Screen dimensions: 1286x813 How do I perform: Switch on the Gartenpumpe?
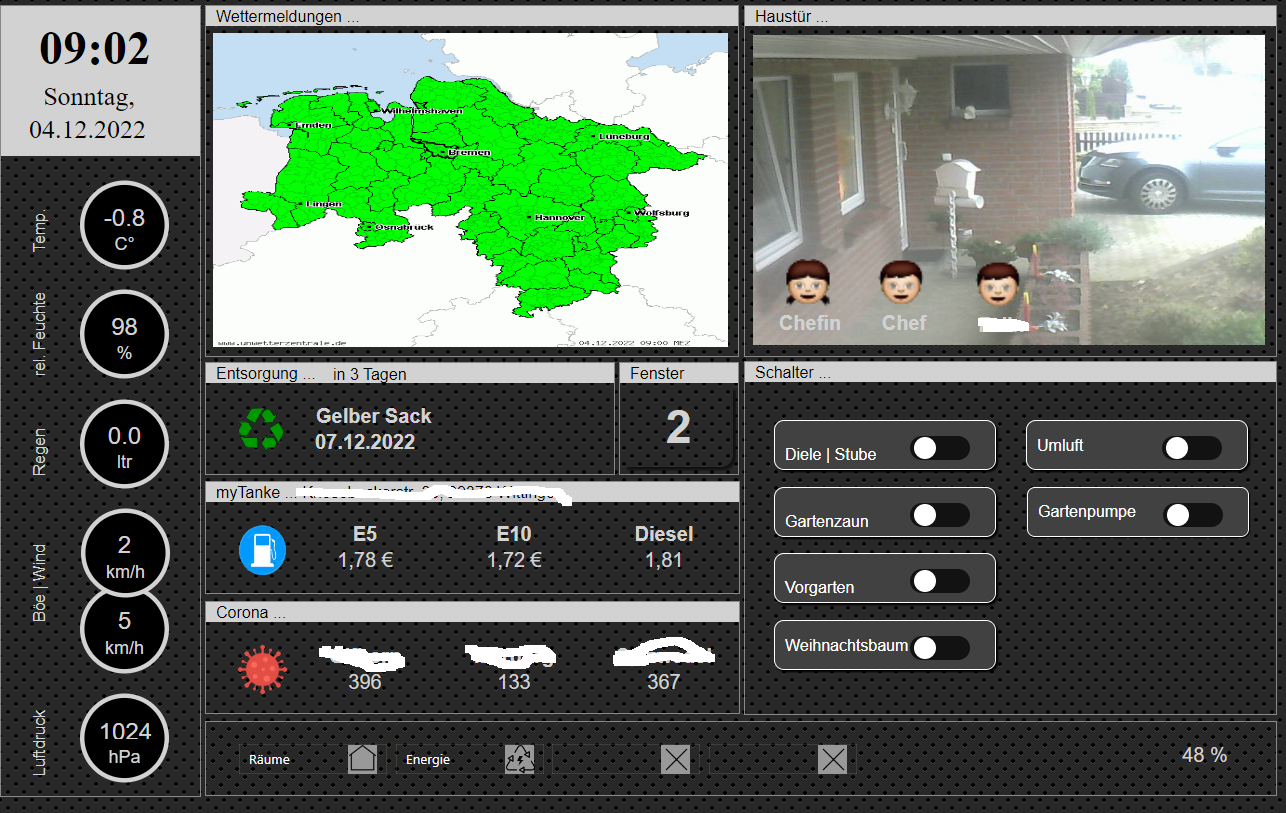(x=1192, y=515)
